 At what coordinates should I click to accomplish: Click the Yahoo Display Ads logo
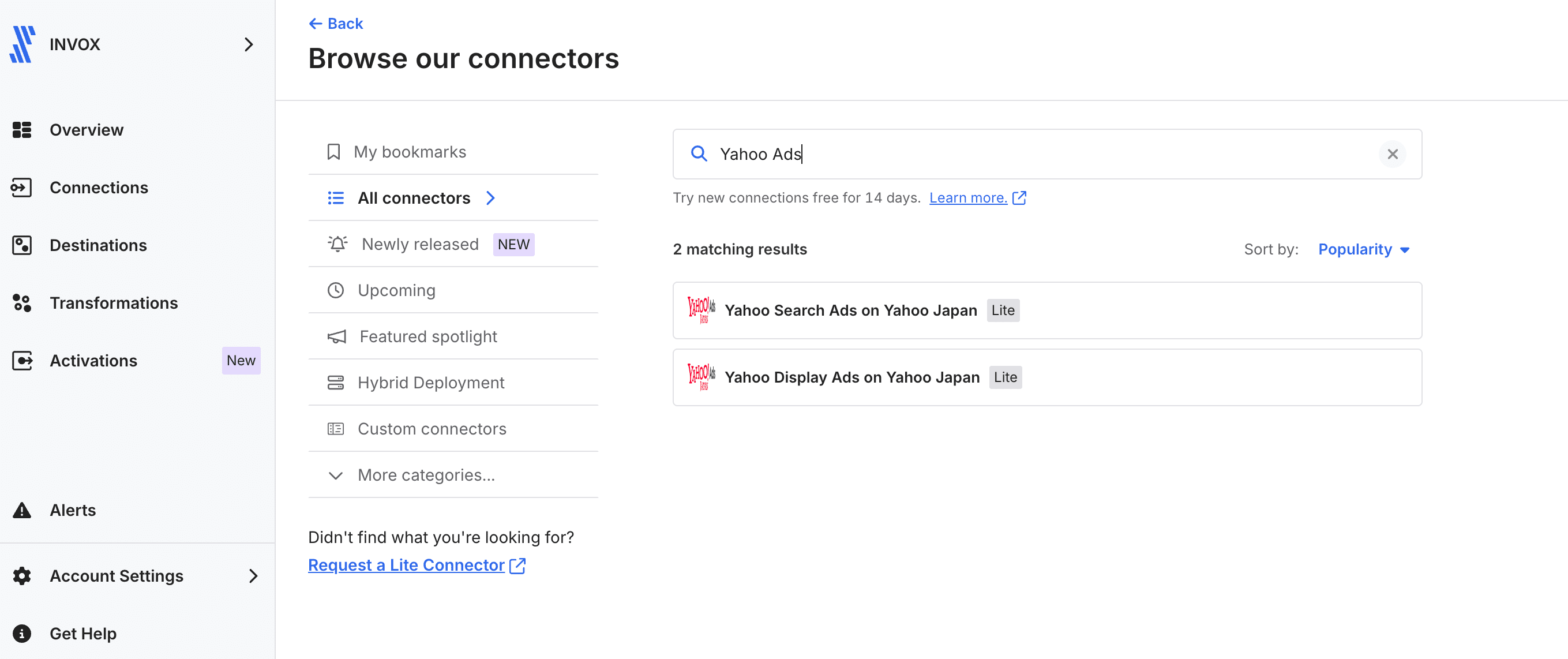click(702, 377)
